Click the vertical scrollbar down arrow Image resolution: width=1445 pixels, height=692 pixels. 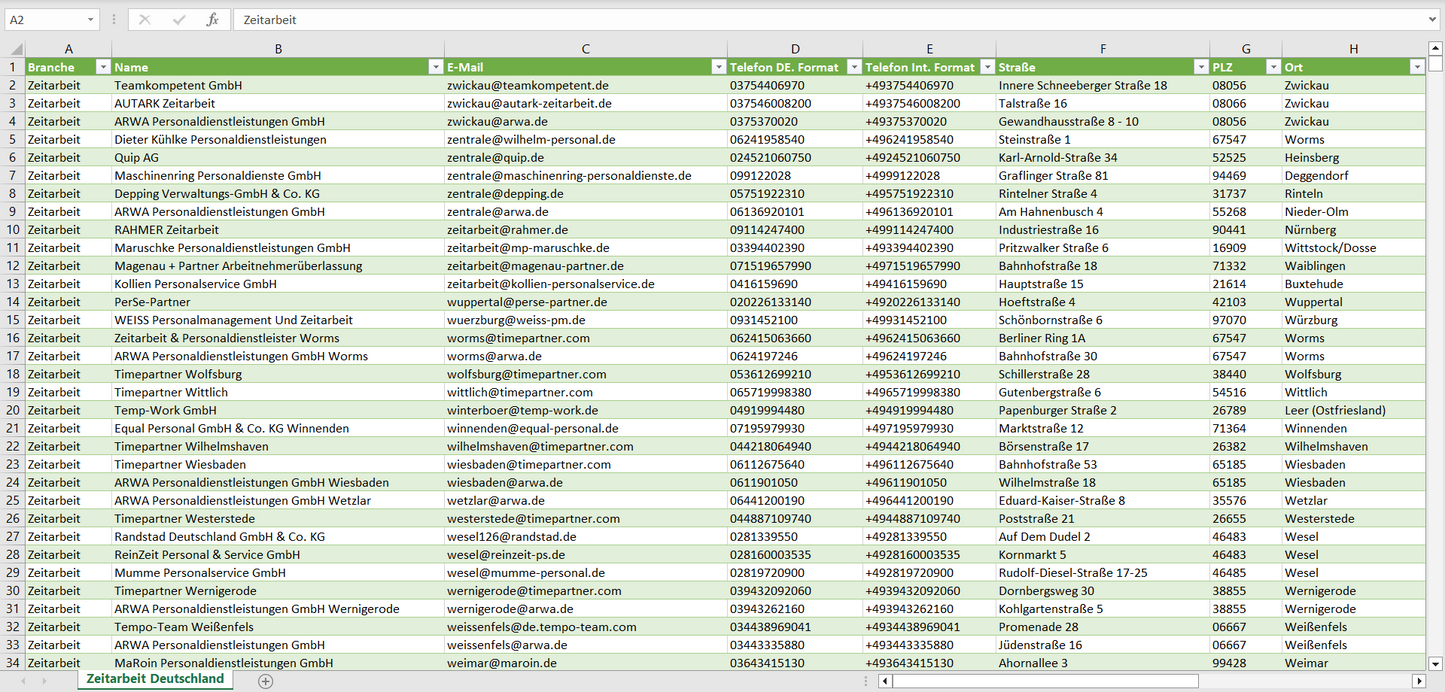pyautogui.click(x=1436, y=662)
